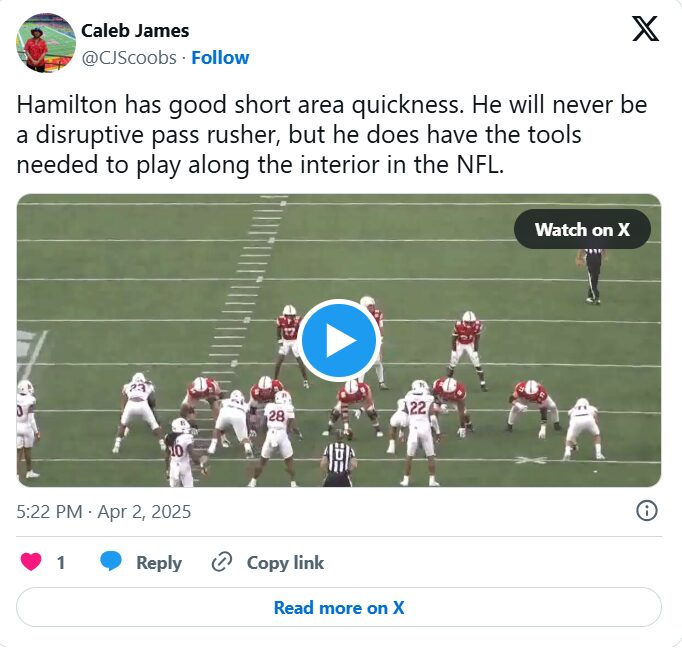
Task: Open the 5:22 PM · Apr 2, 2025 timestamp
Action: tap(104, 512)
